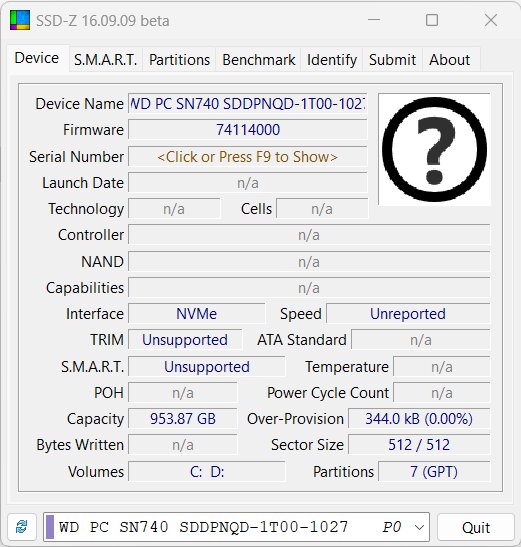Click the POH n/a field
This screenshot has height=547, width=521.
[x=183, y=393]
